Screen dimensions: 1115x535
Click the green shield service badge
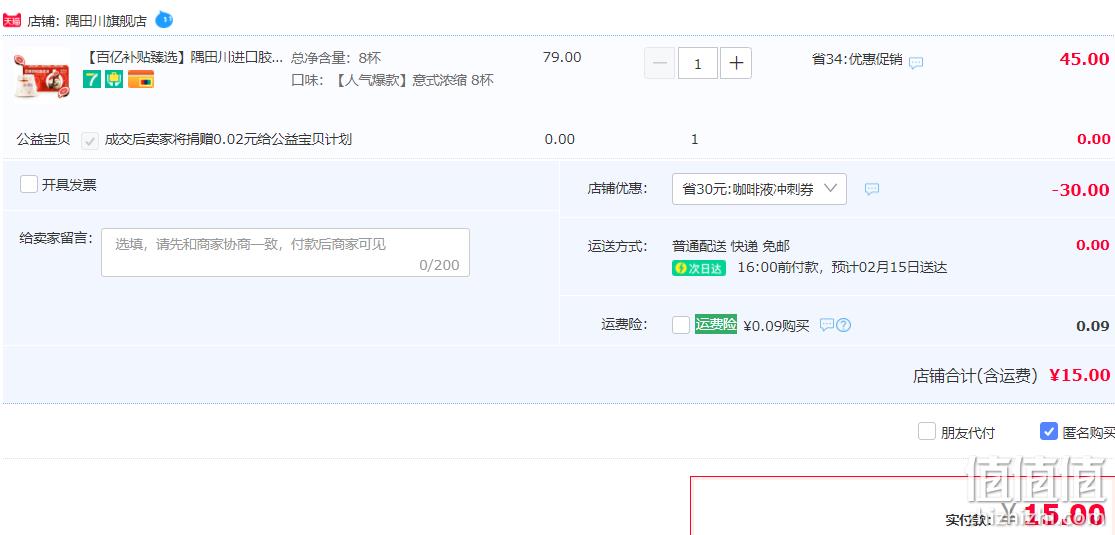tap(114, 79)
